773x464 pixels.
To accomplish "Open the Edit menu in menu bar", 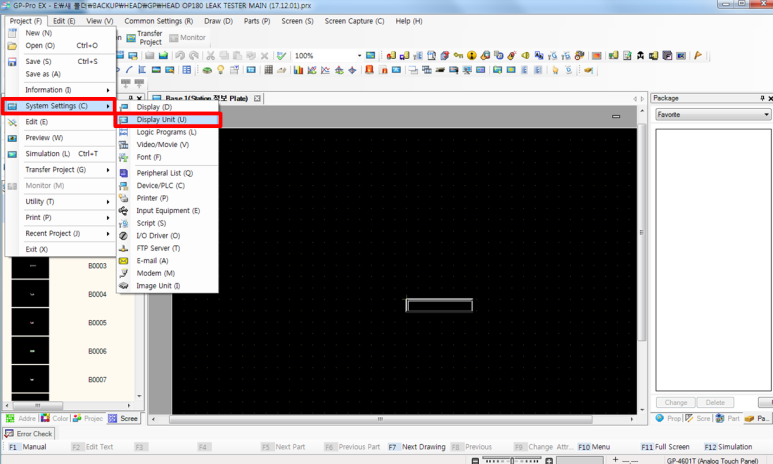I will [64, 21].
